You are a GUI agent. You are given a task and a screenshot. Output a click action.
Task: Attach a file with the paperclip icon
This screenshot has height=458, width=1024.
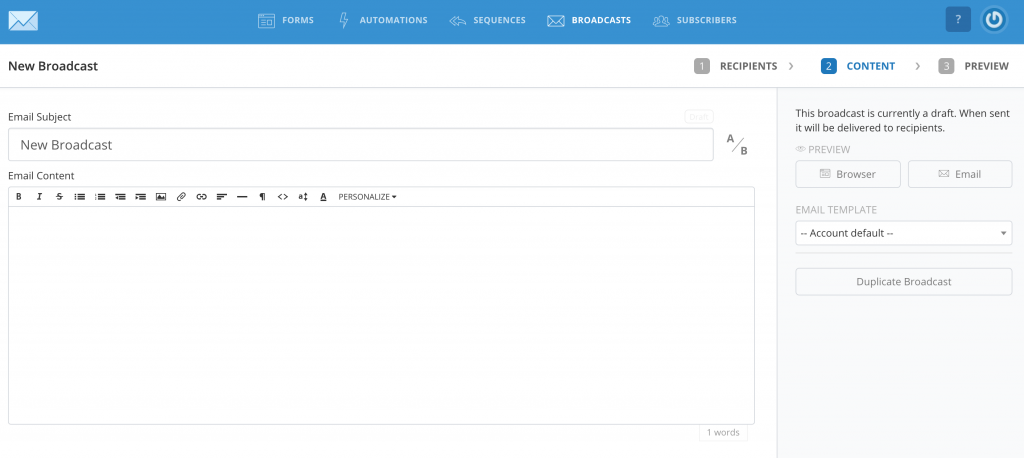[181, 197]
